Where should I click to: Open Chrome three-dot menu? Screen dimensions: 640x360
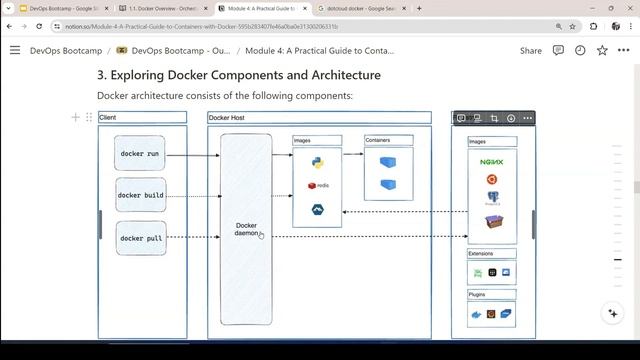(631, 26)
